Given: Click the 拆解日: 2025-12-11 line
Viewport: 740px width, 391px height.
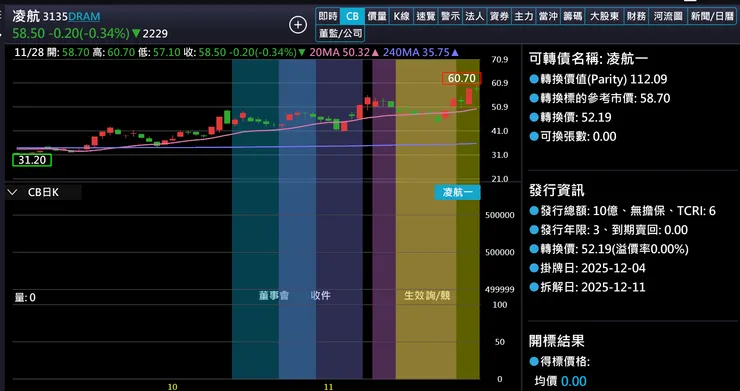Looking at the screenshot, I should 587,287.
